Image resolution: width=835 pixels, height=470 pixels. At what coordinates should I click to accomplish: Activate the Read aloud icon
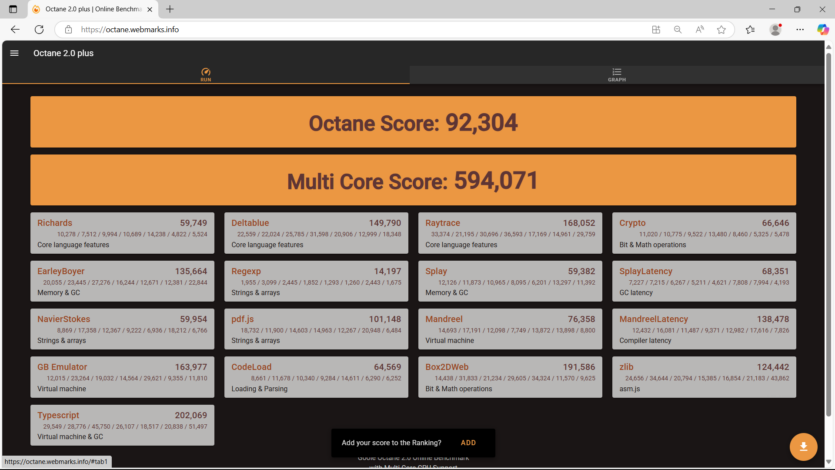699,30
